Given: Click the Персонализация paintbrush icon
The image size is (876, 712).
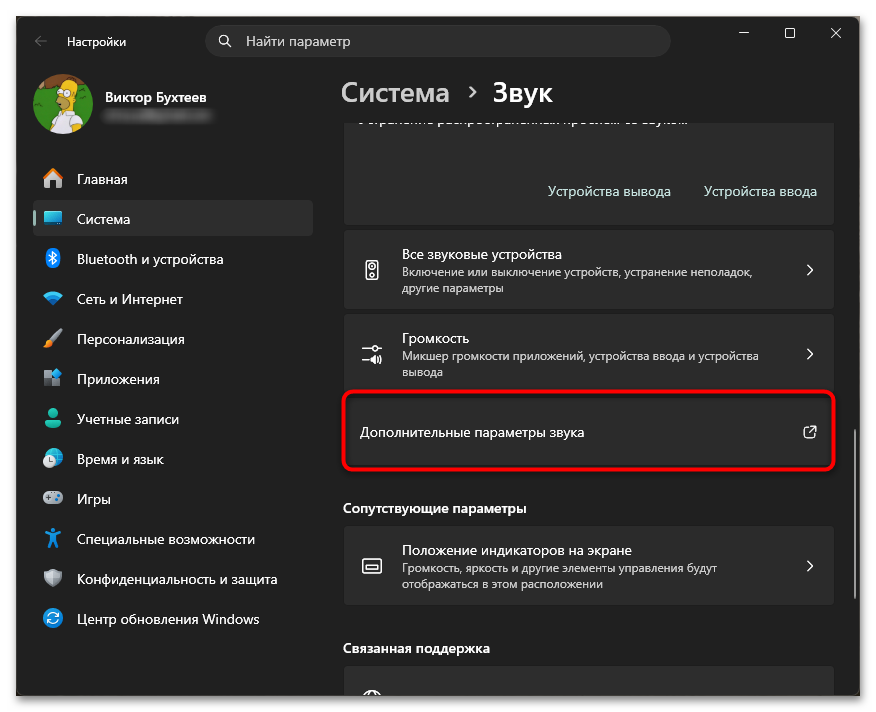Looking at the screenshot, I should click(x=53, y=339).
